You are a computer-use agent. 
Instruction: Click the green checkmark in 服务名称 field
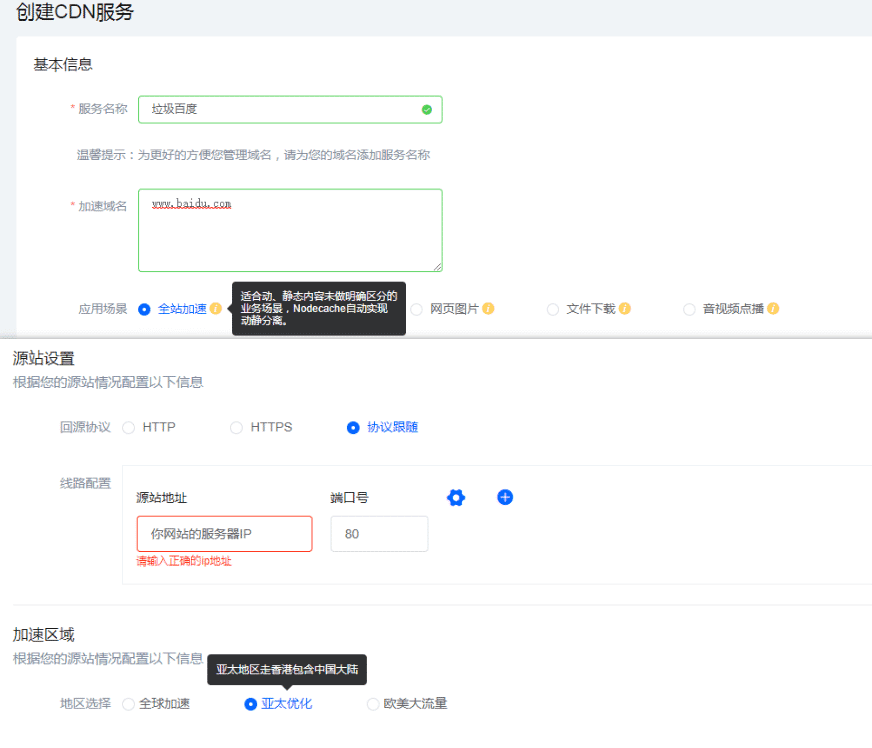[427, 110]
